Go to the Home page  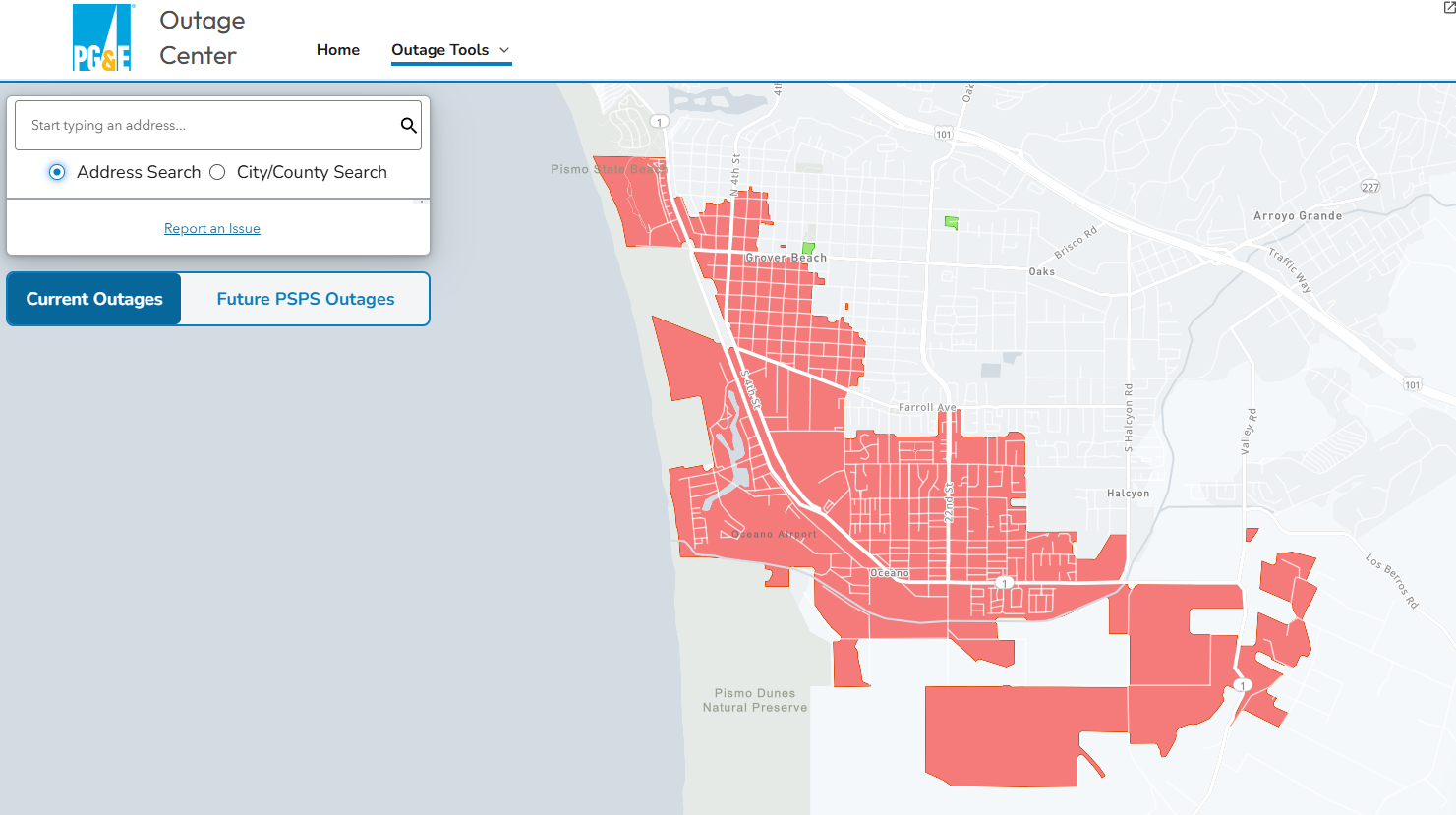click(x=337, y=50)
